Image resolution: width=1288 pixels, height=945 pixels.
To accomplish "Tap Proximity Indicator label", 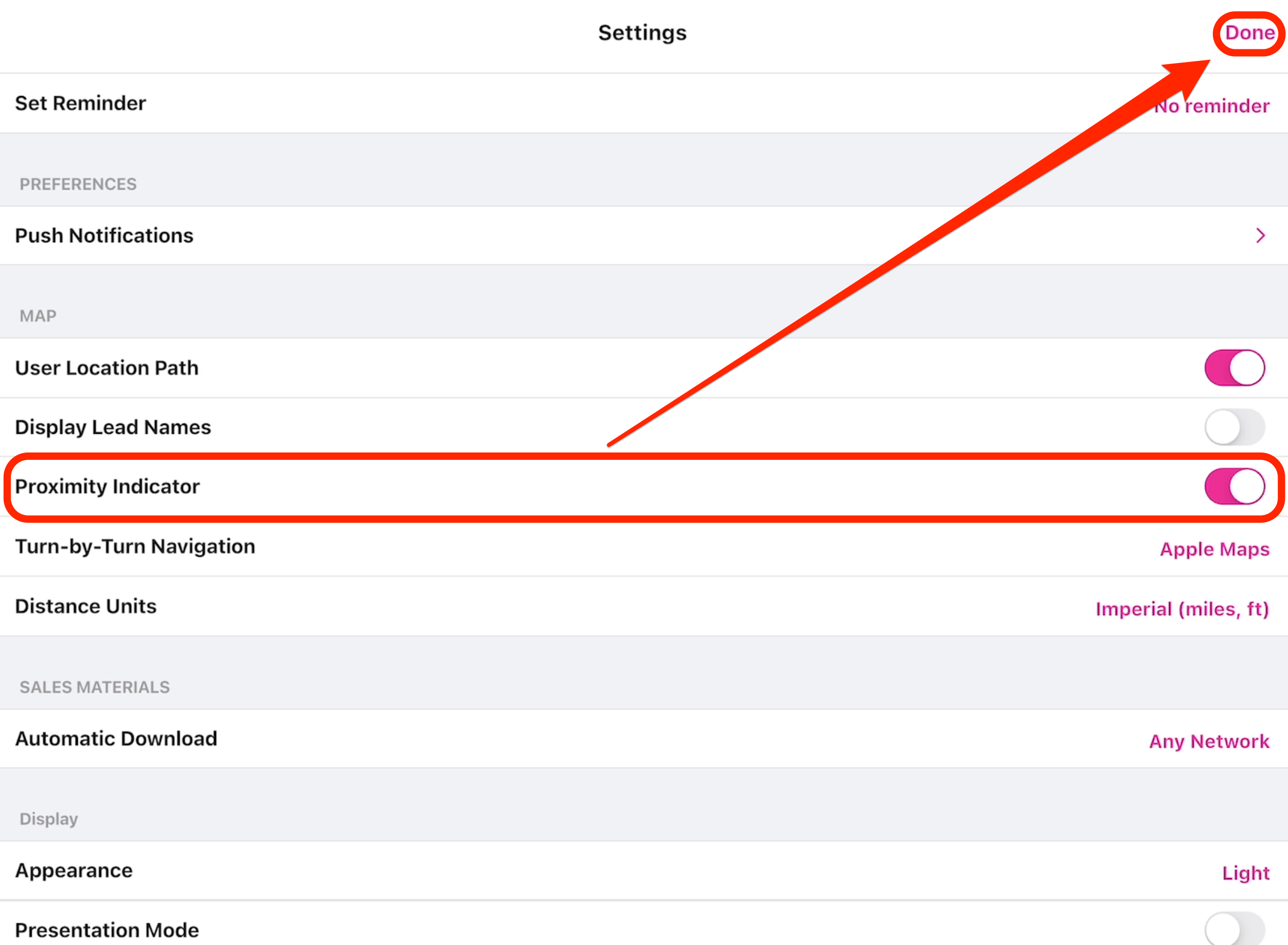I will [108, 487].
